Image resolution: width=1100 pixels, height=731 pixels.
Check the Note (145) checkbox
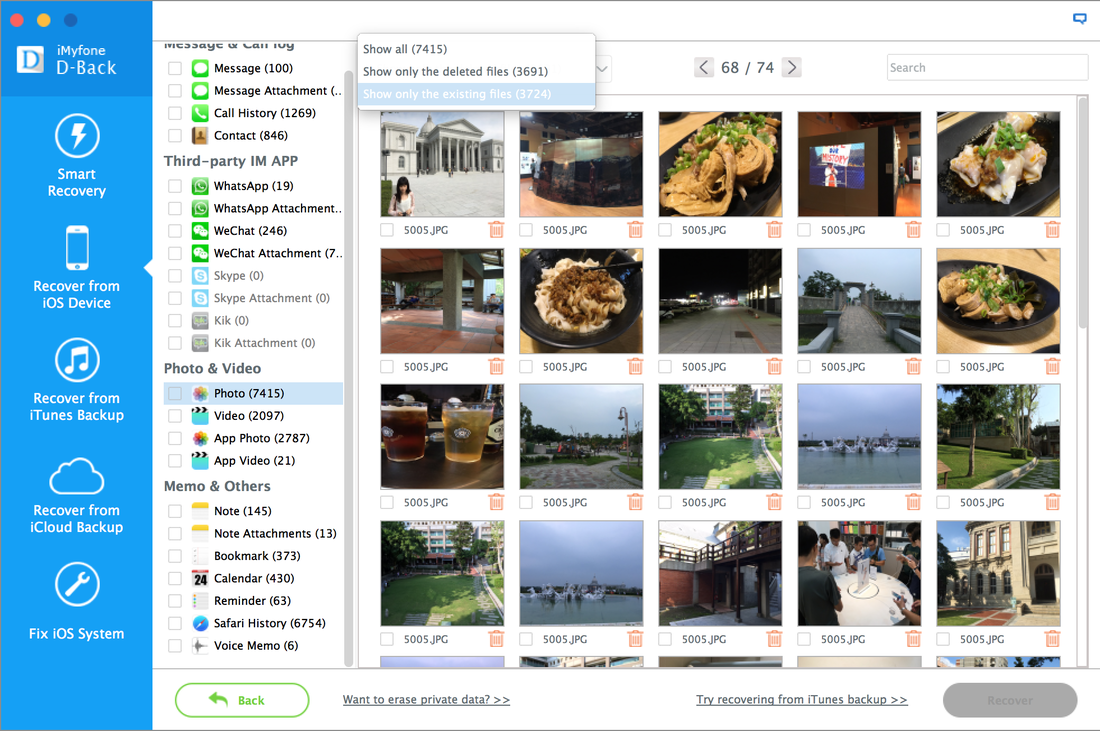pos(175,511)
